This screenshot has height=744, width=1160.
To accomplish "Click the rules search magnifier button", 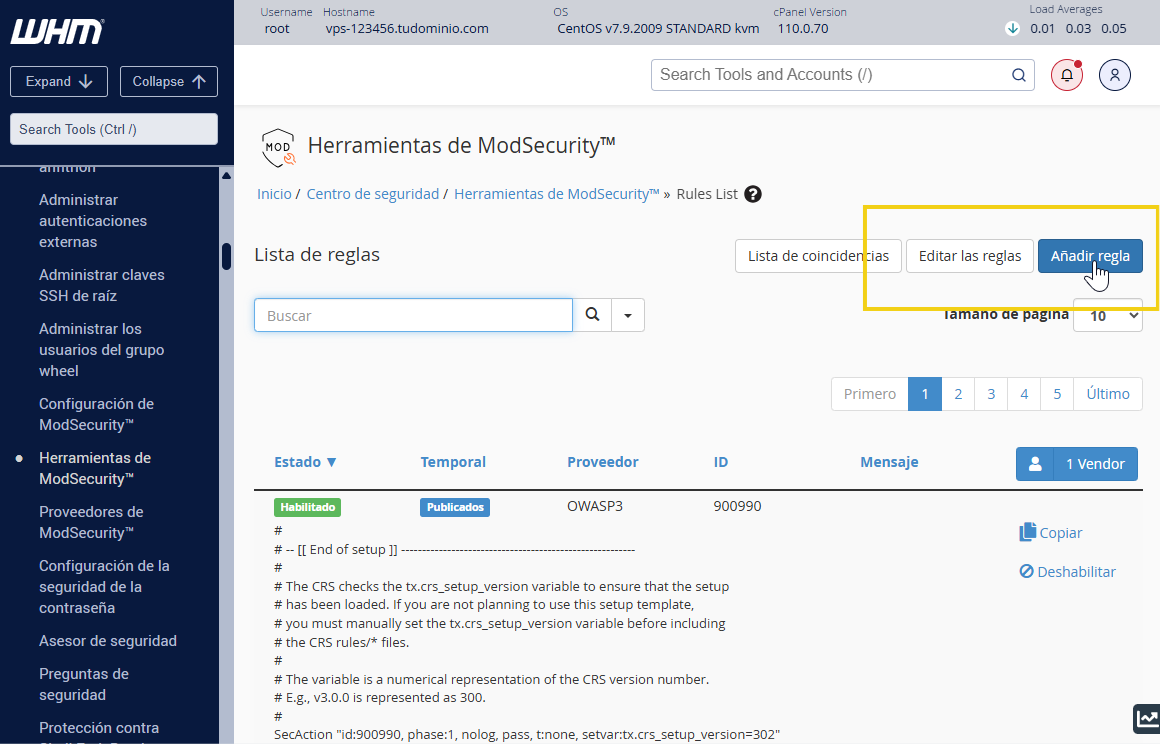I will (x=593, y=315).
